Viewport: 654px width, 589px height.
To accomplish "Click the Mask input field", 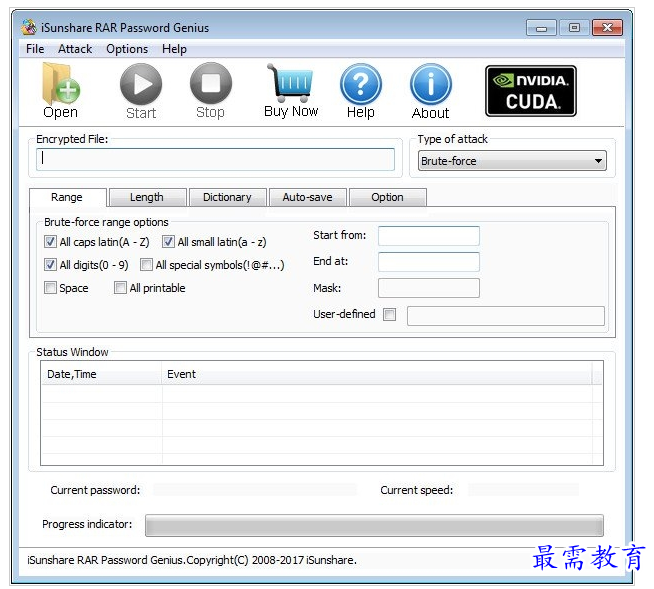I will click(429, 288).
